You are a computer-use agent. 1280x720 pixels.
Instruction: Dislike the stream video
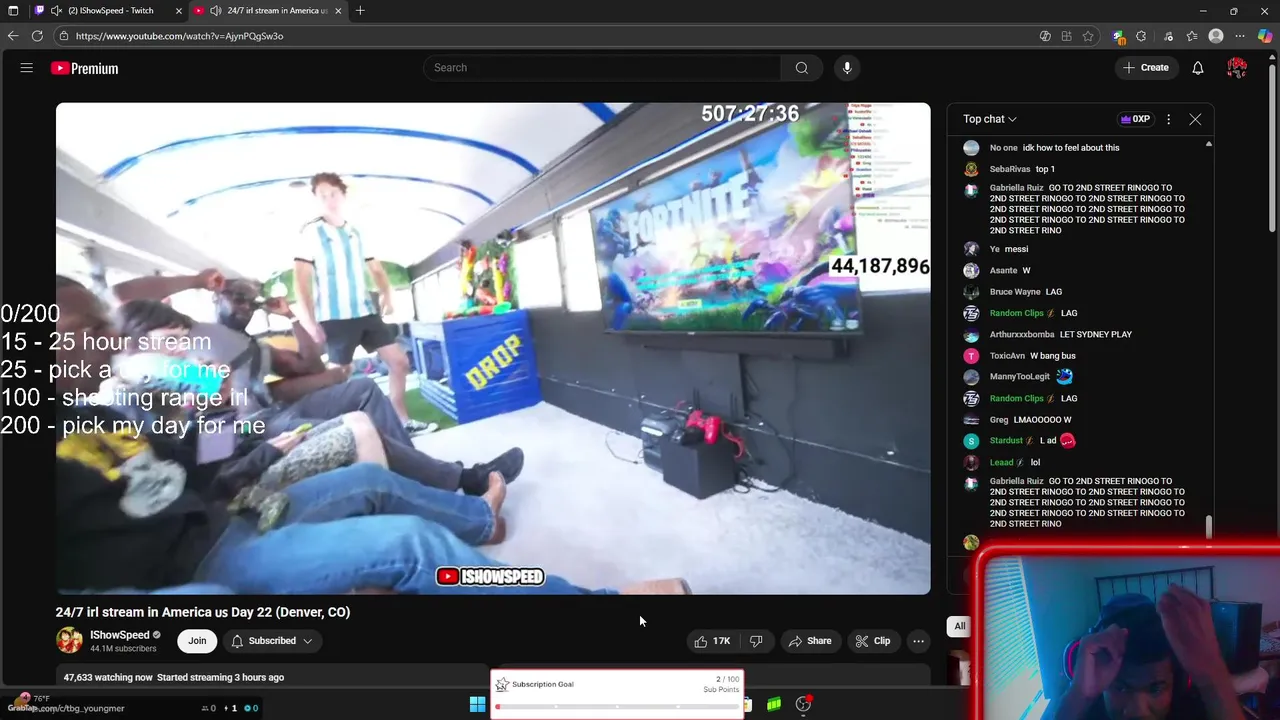click(x=756, y=641)
